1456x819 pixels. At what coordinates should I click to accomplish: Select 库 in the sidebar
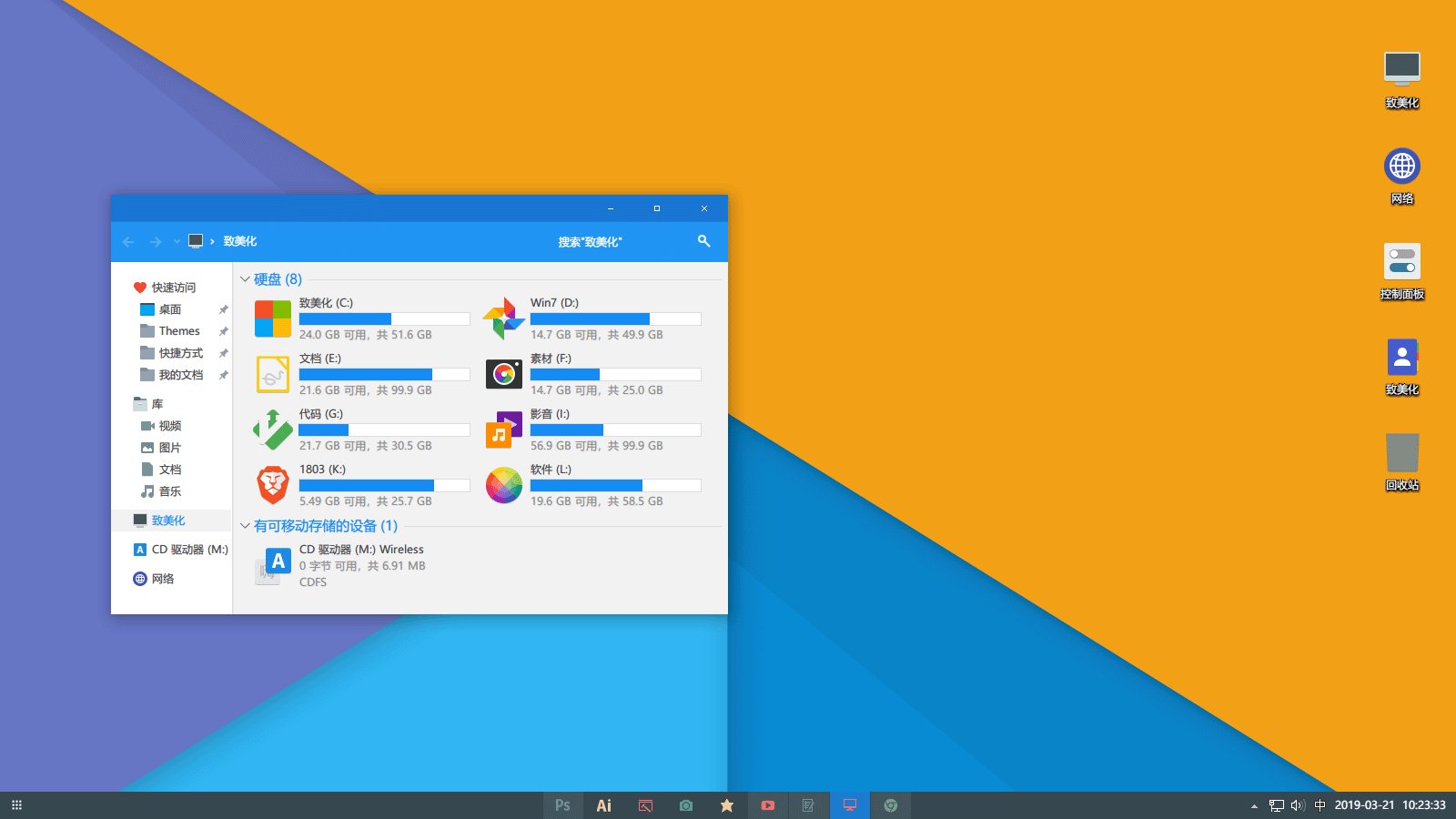(x=149, y=404)
